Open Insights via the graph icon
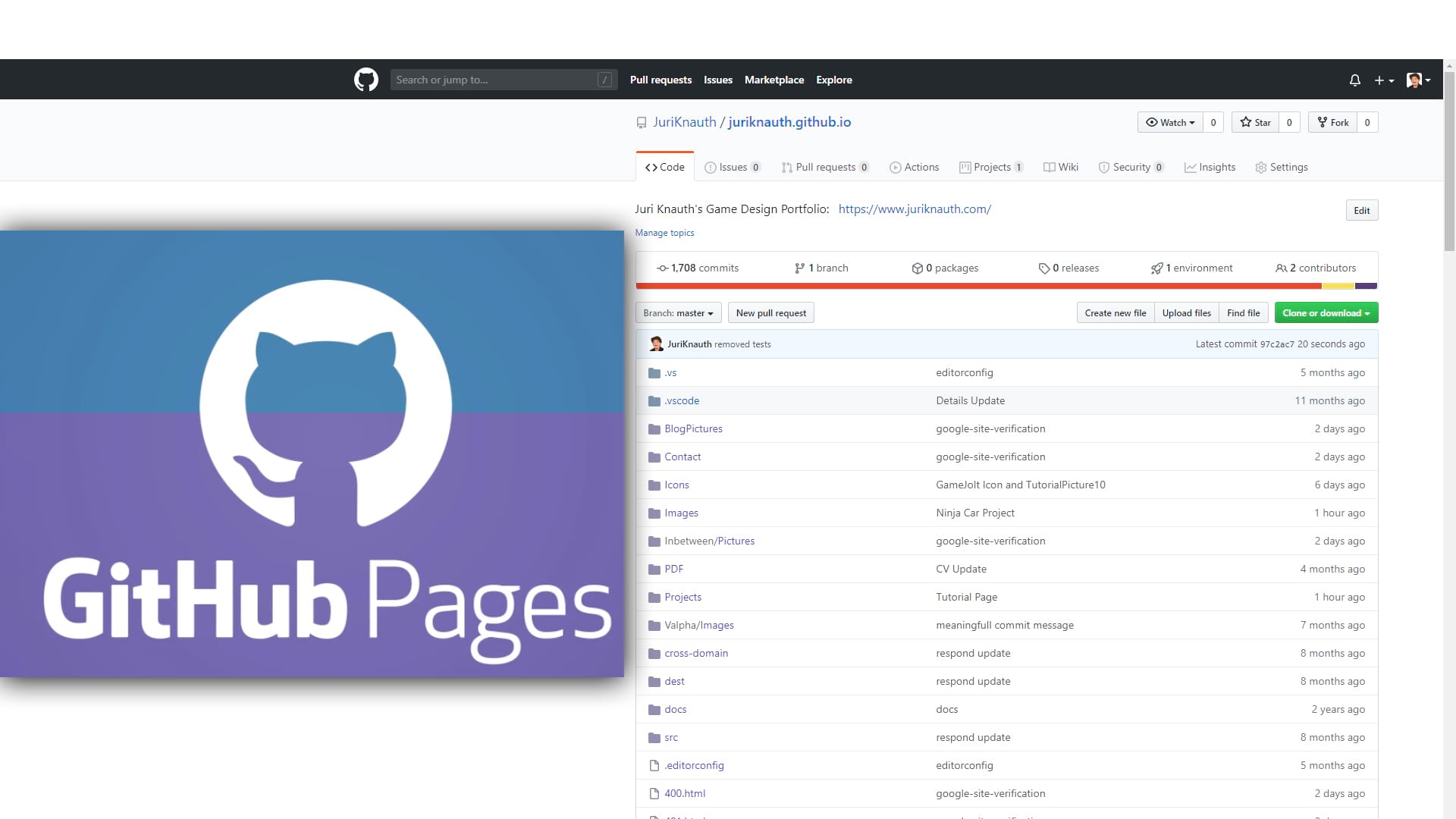The height and width of the screenshot is (819, 1456). 1189,168
